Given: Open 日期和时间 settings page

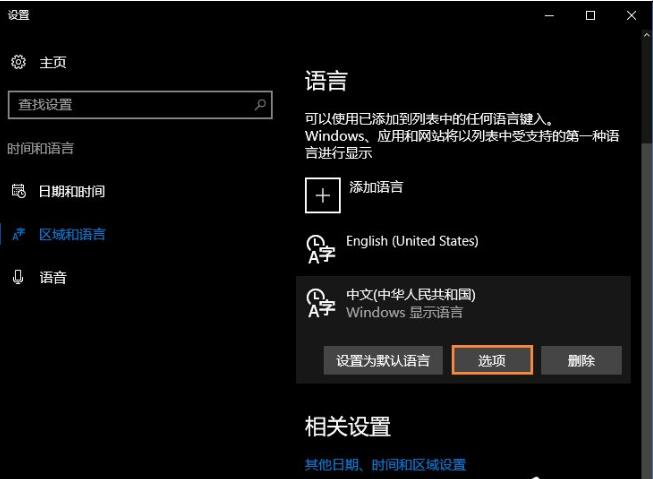Looking at the screenshot, I should point(72,191).
